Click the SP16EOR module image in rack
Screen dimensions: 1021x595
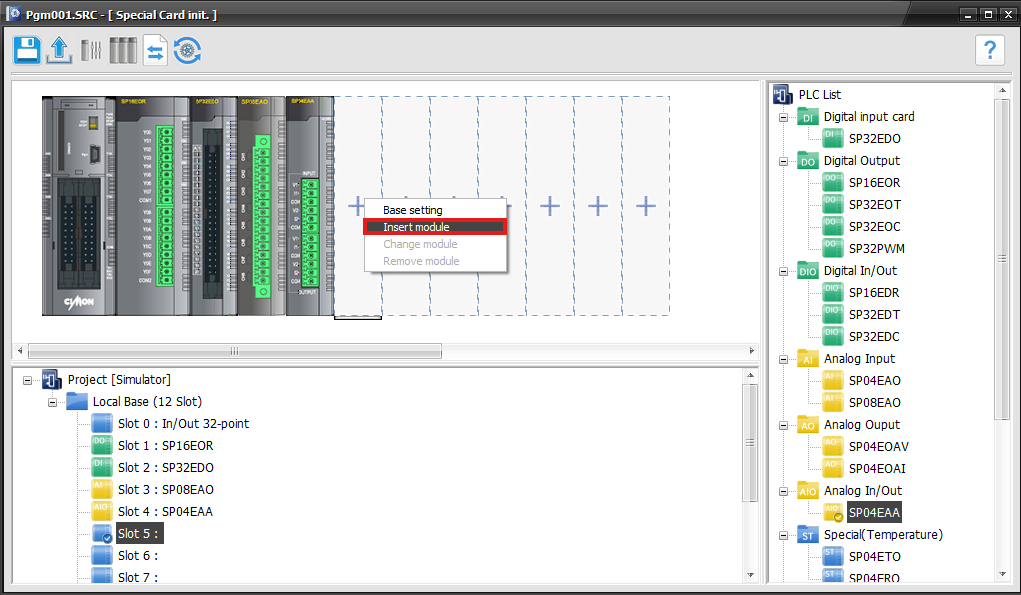(153, 206)
